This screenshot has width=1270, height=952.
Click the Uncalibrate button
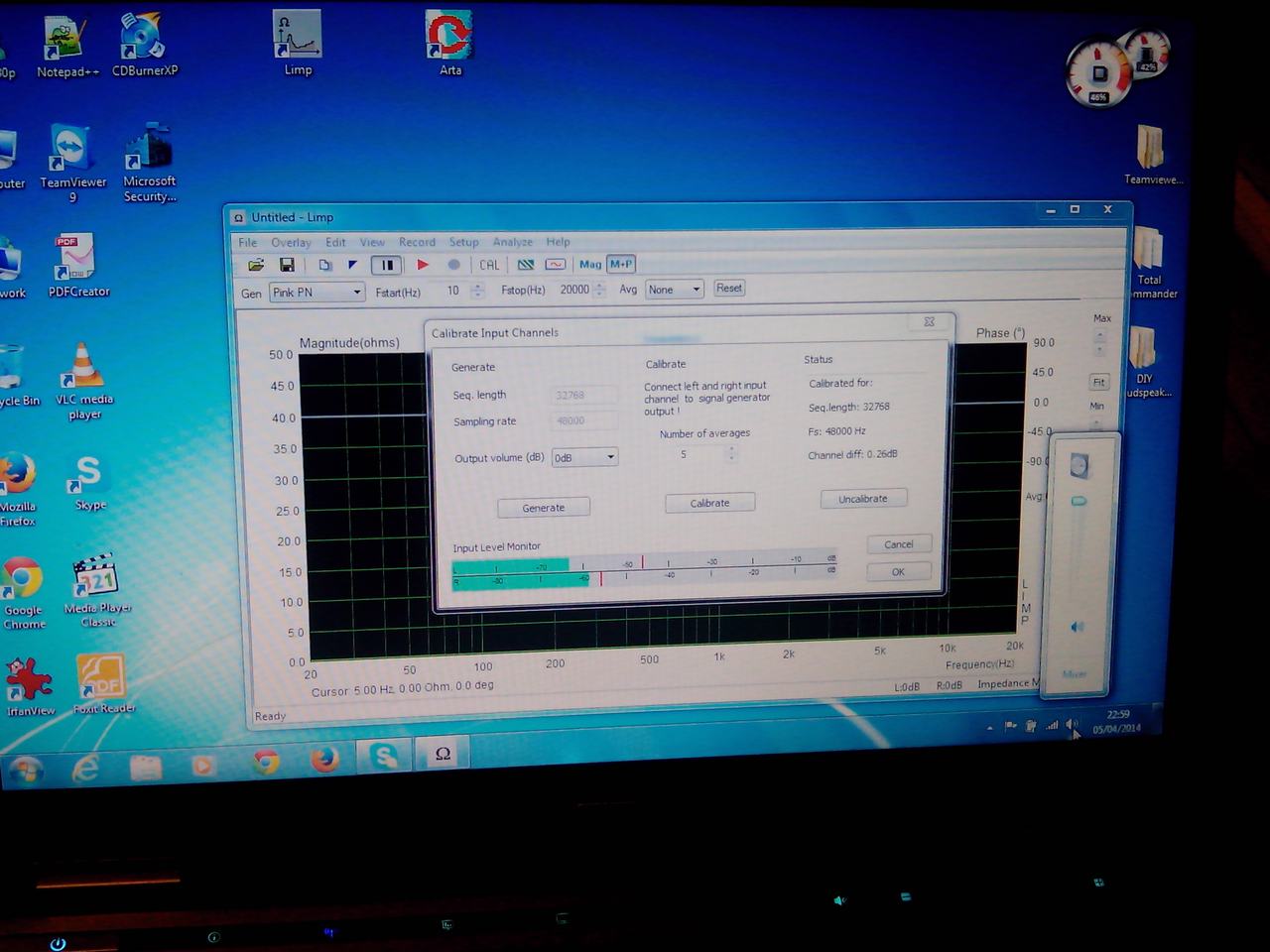click(863, 499)
